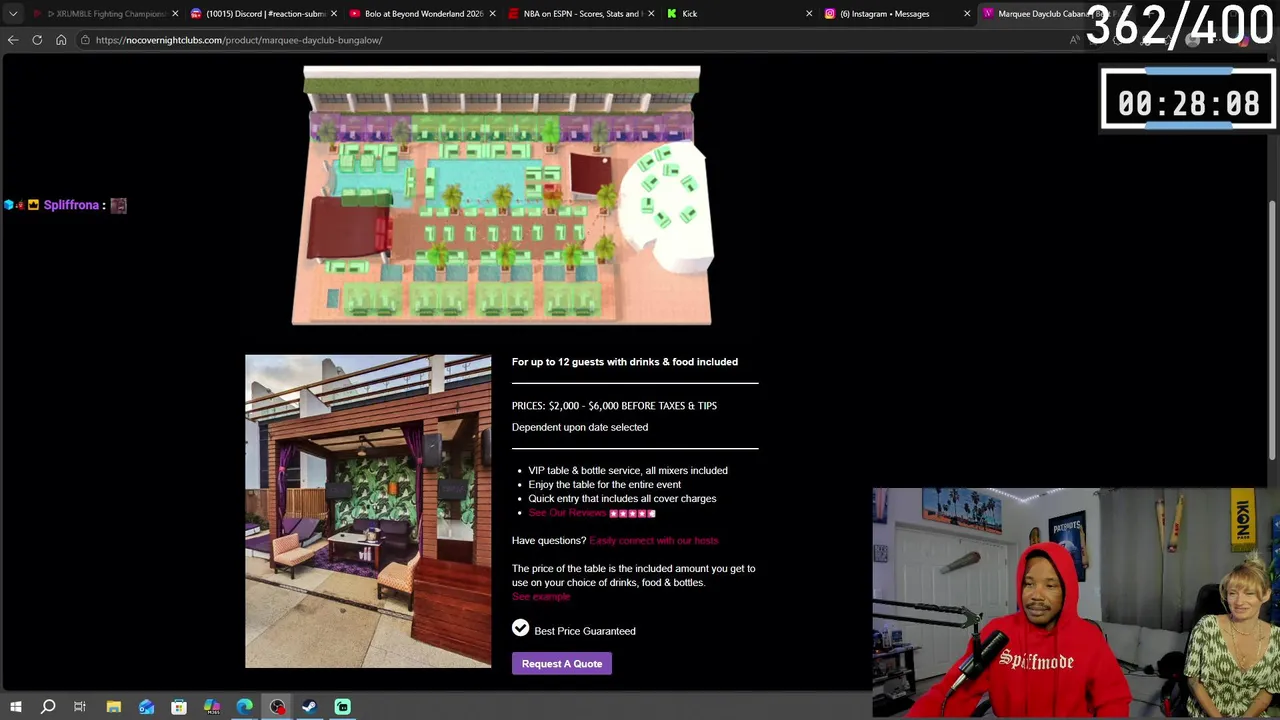Open Outlook from the taskbar
Screen dimensions: 1280x720
coord(147,707)
